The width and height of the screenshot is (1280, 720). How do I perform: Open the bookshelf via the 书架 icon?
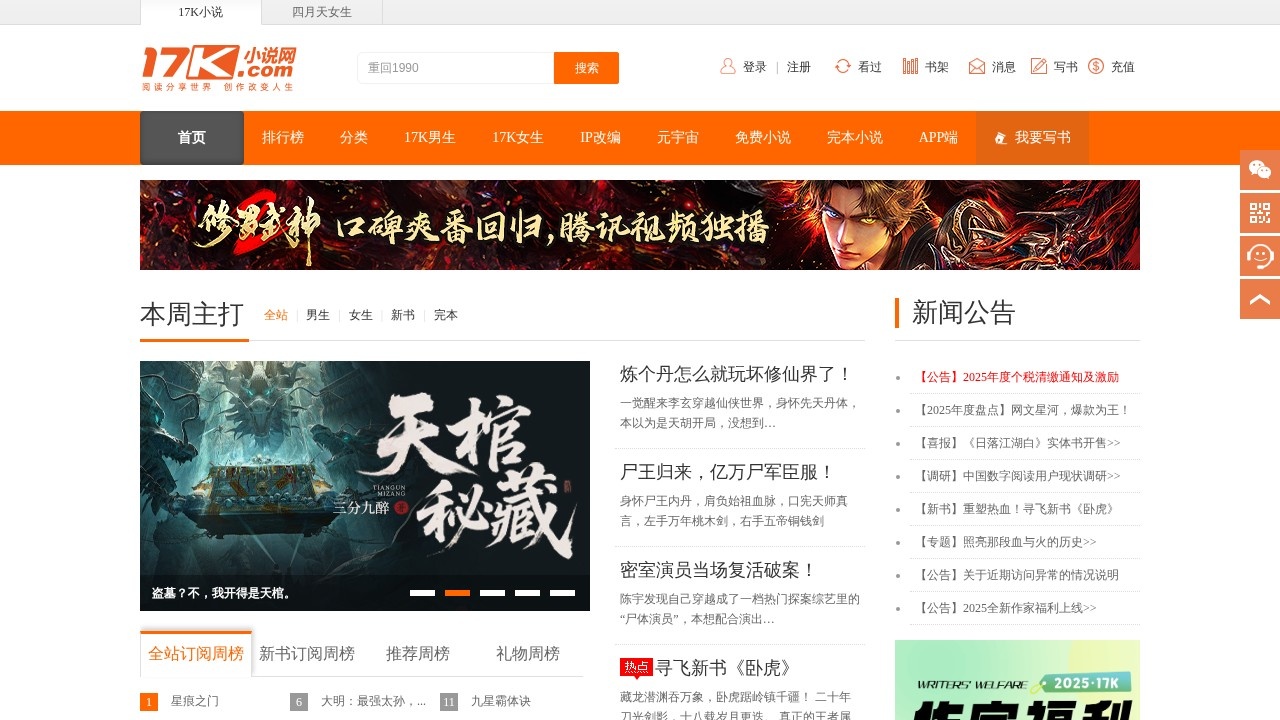coord(911,66)
